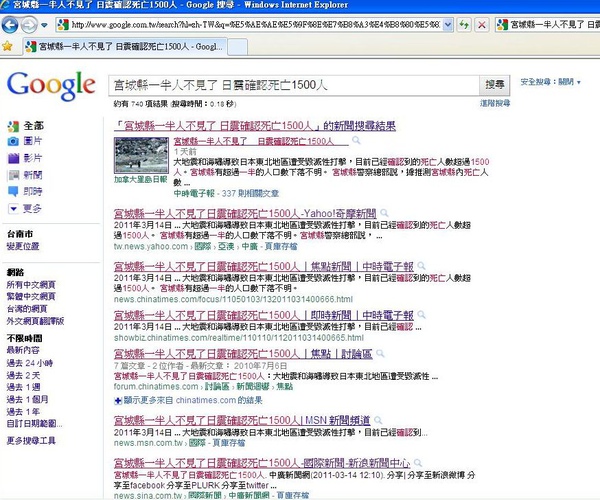
Task: Click preview magnifier beside 焦點新聞 result
Action: pos(421,265)
